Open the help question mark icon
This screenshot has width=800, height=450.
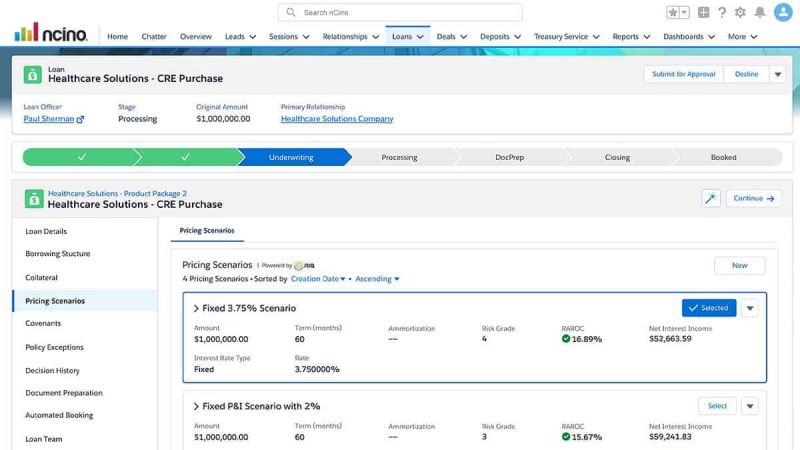click(722, 13)
